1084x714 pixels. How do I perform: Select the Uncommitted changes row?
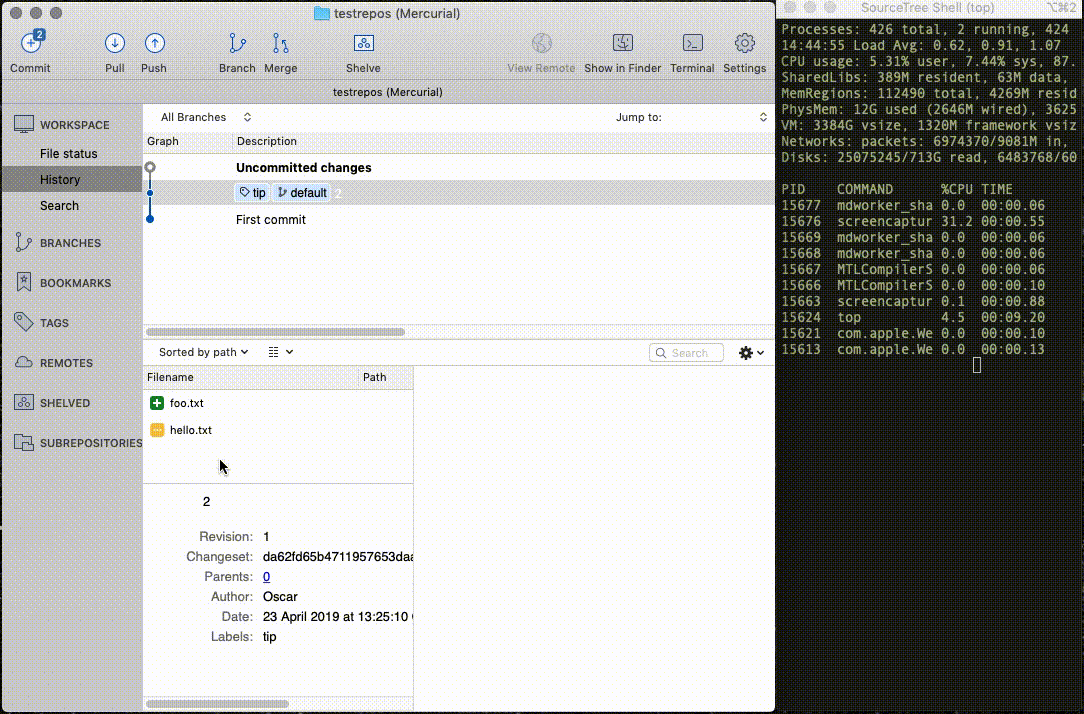point(458,167)
